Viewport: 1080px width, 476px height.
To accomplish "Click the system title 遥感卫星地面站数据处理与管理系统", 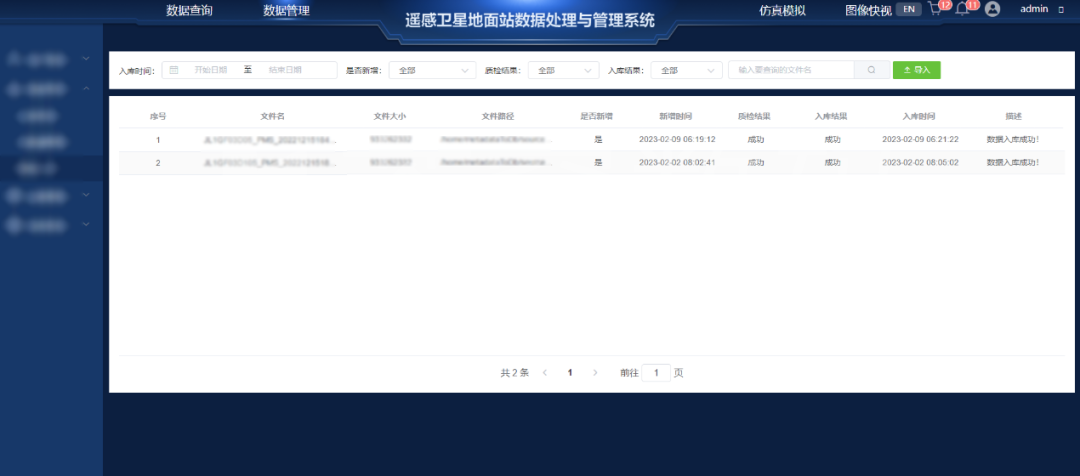I will 530,21.
